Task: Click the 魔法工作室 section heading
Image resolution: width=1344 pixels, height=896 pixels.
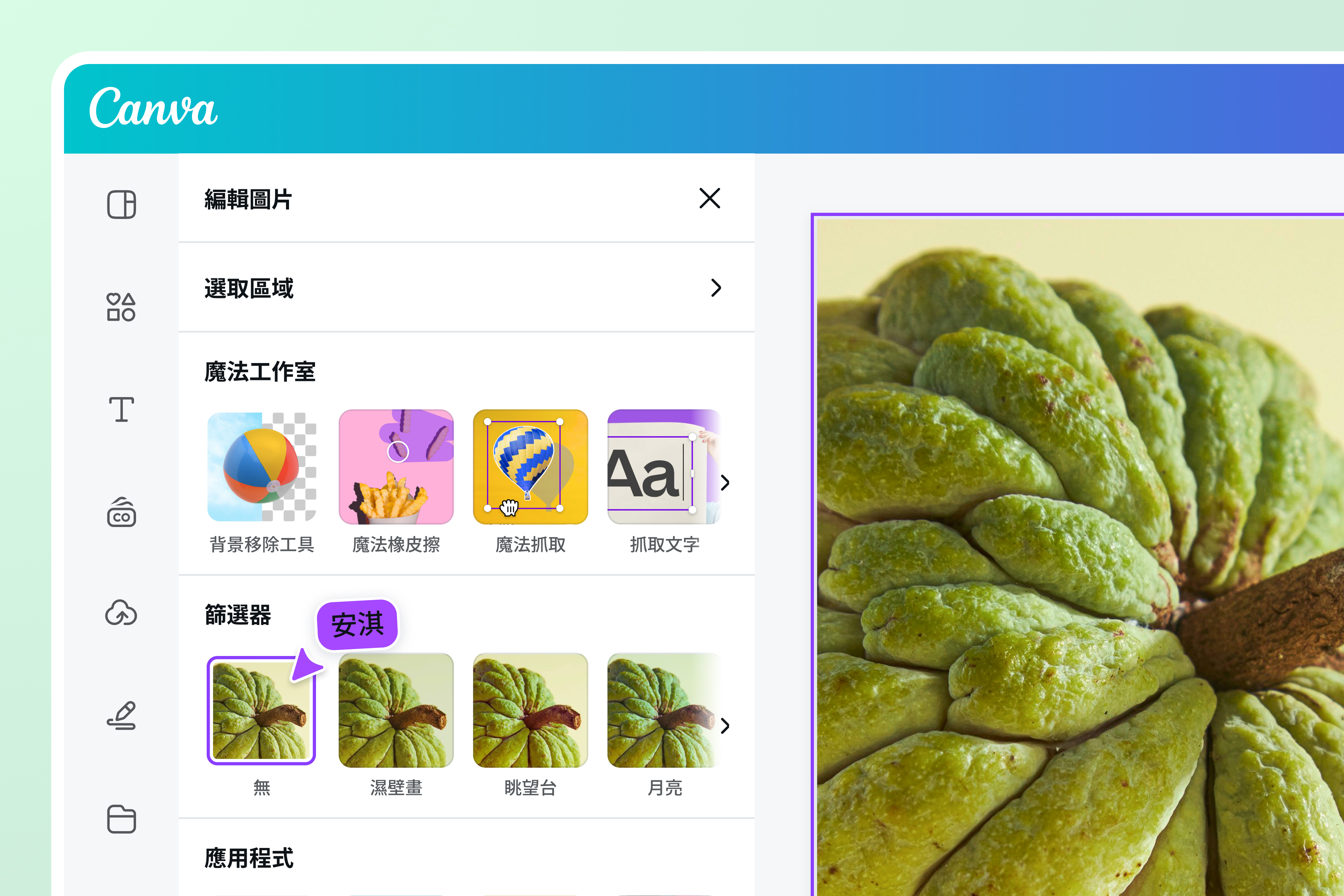Action: pos(260,371)
